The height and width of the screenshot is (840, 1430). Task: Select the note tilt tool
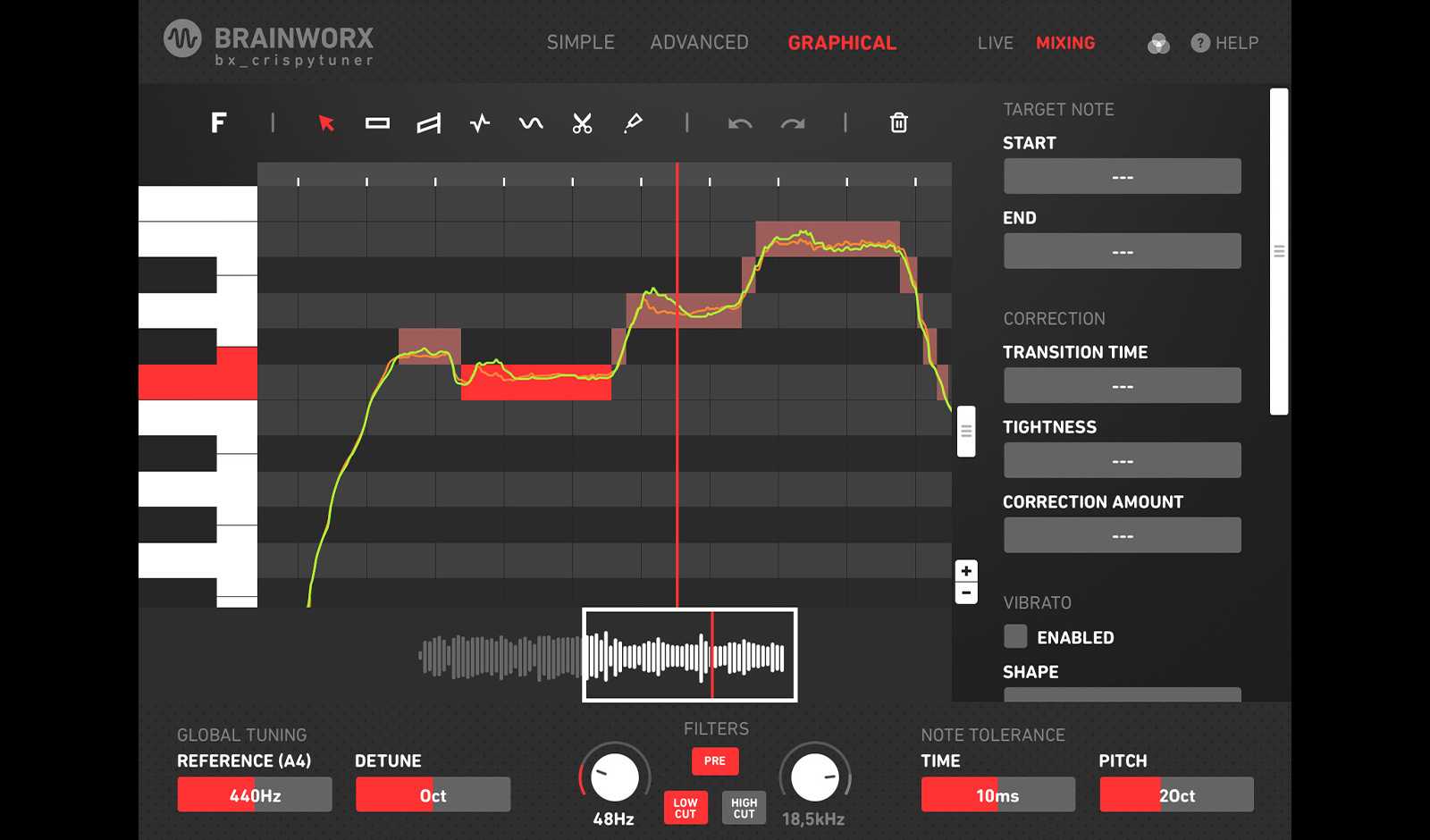pyautogui.click(x=429, y=123)
